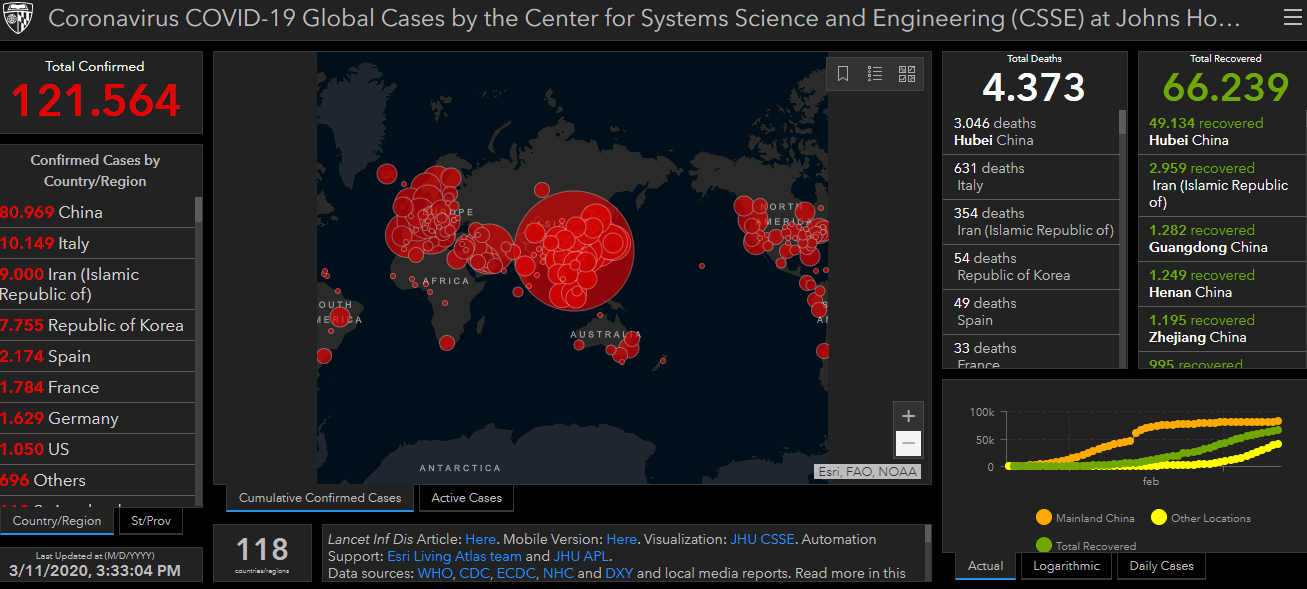Show the map legend list icon
1307x589 pixels.
tap(875, 73)
